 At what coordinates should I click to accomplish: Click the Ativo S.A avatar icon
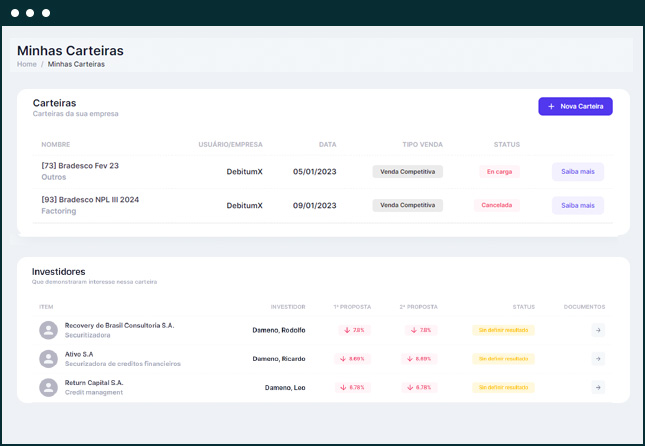tap(48, 358)
